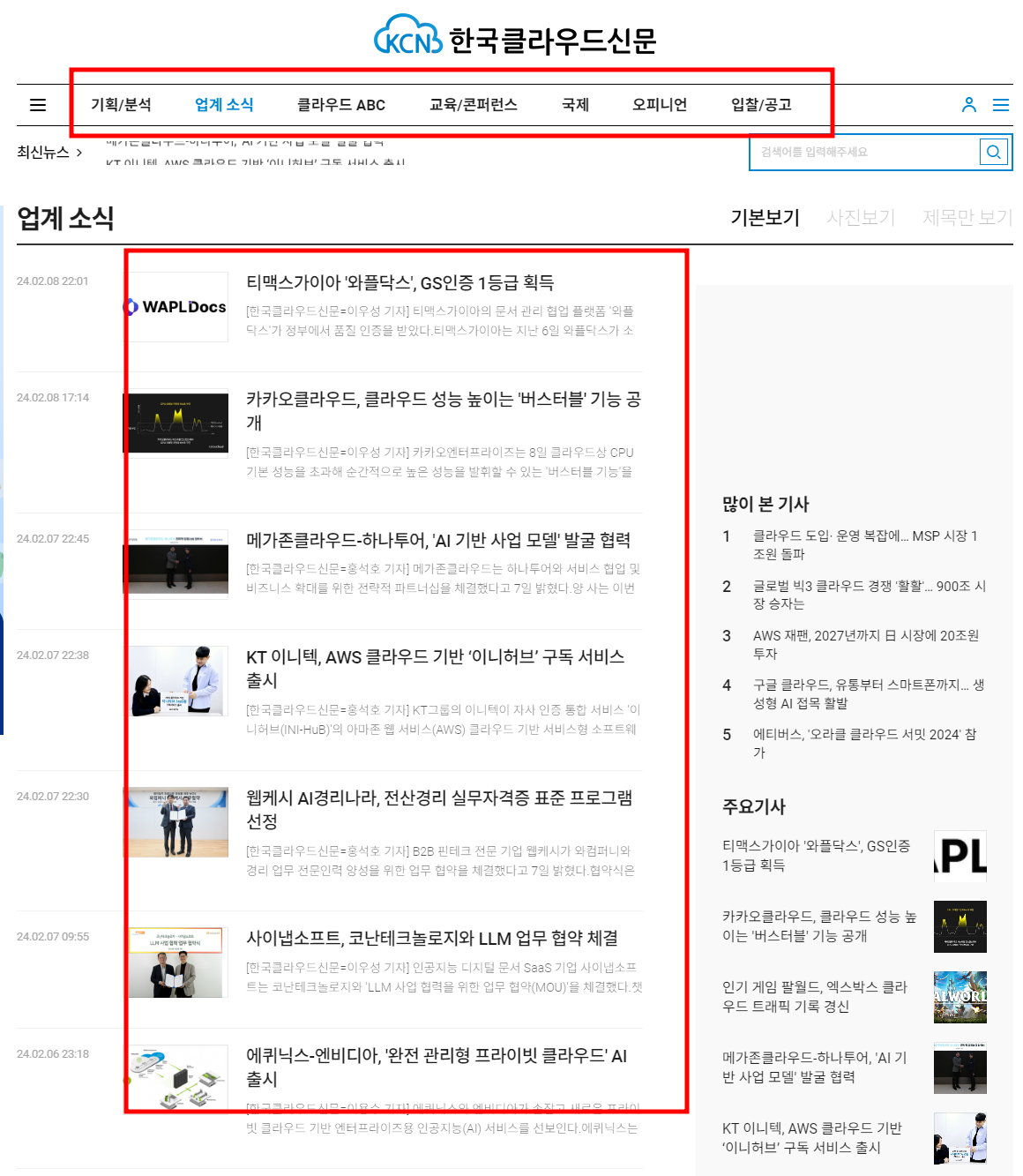Switch to 기본보기 view tab
The height and width of the screenshot is (1176, 1023).
tap(765, 217)
